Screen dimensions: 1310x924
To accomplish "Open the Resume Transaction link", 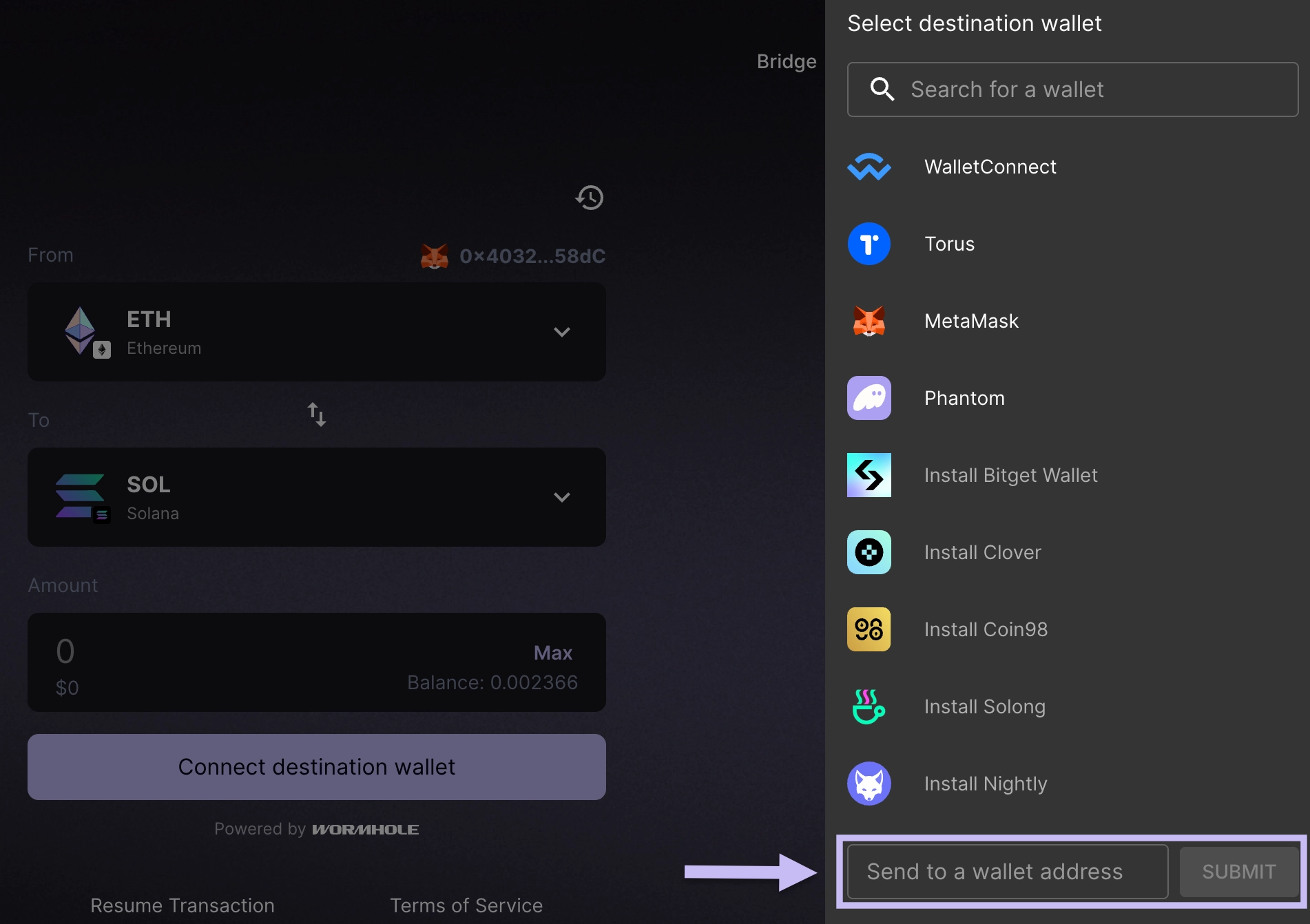I will [183, 905].
